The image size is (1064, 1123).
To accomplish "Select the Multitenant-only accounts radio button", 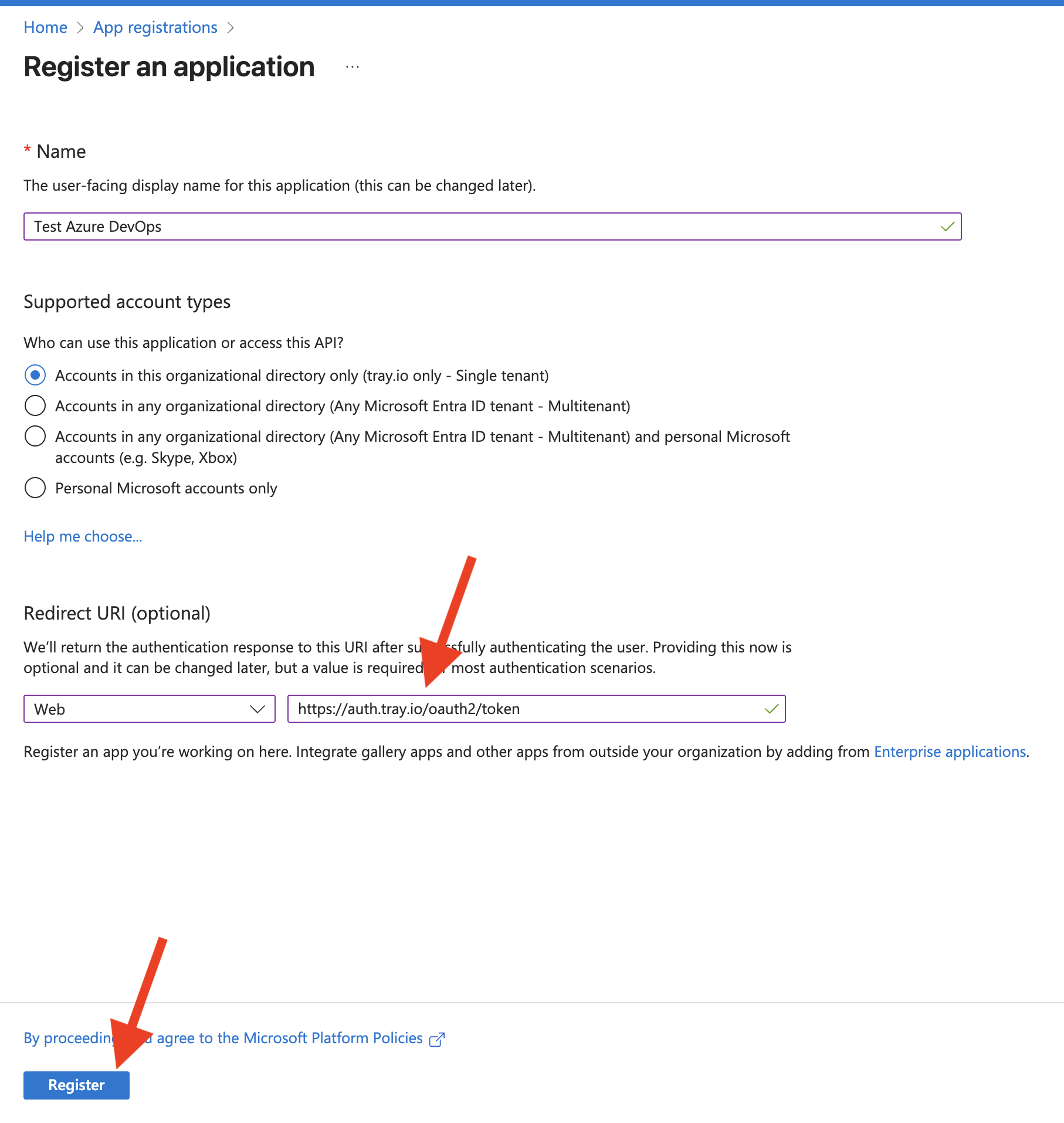I will click(35, 405).
